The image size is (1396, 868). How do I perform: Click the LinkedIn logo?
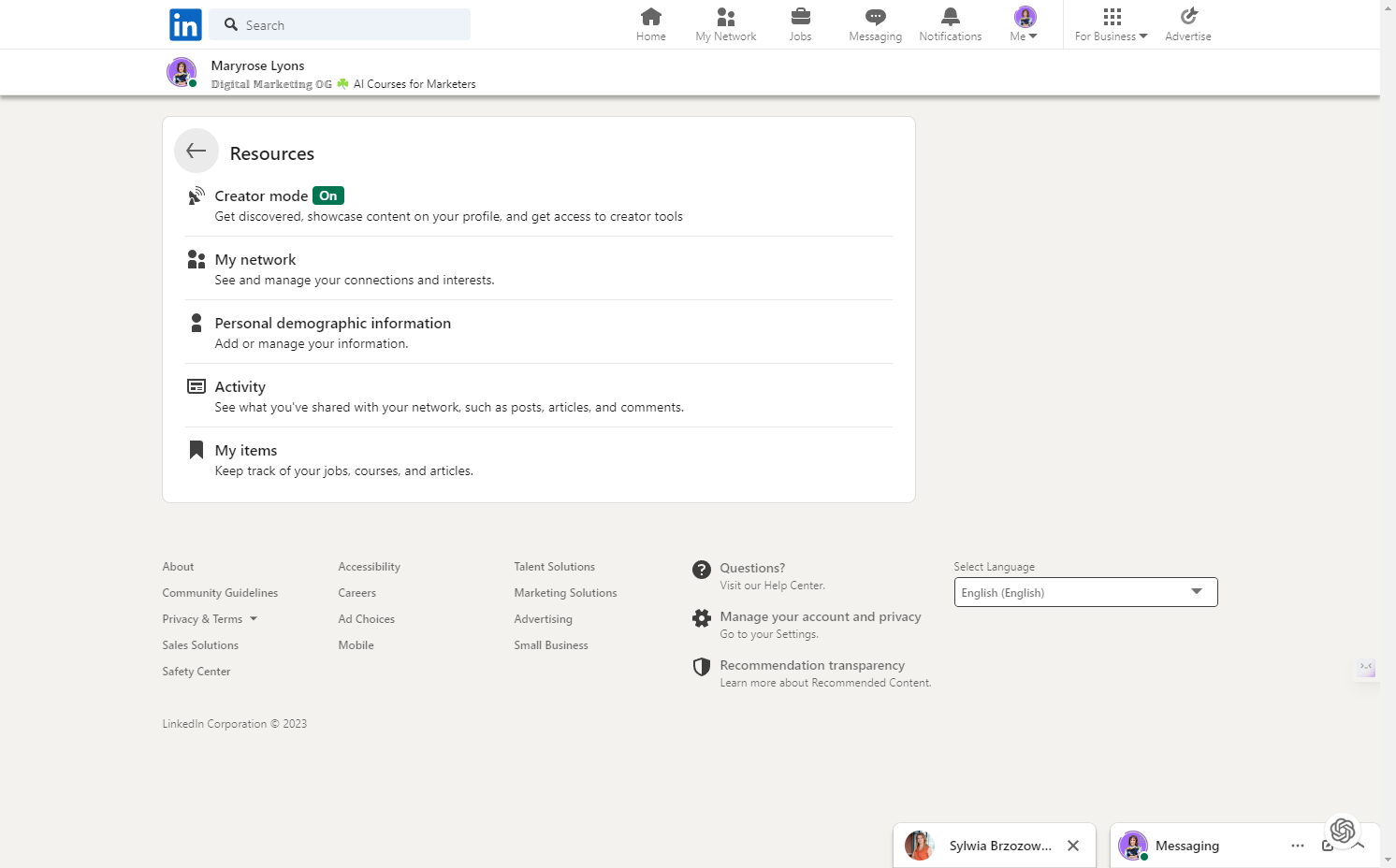(x=185, y=24)
